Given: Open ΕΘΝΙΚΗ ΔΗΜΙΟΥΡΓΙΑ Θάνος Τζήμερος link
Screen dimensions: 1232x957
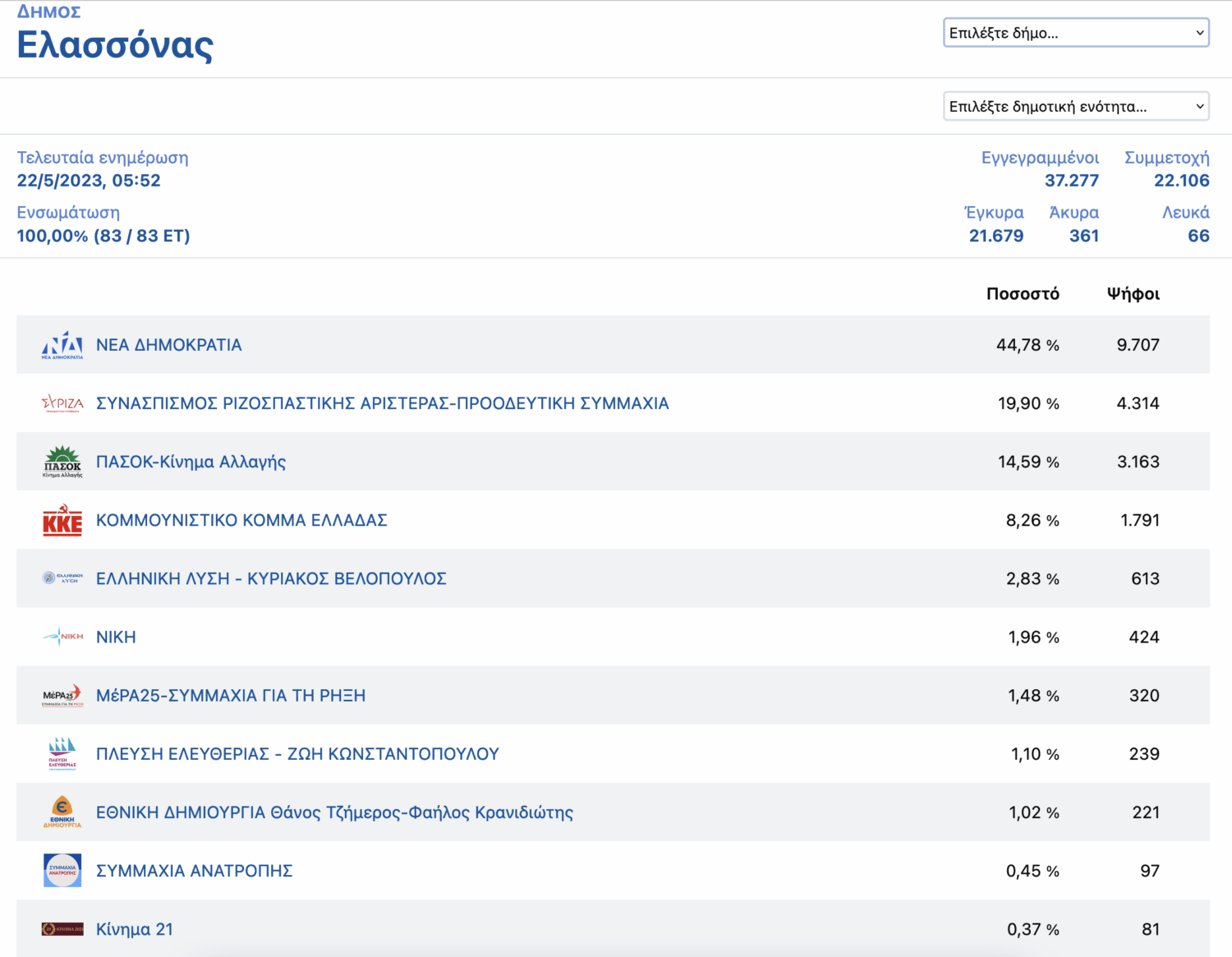Looking at the screenshot, I should [335, 812].
